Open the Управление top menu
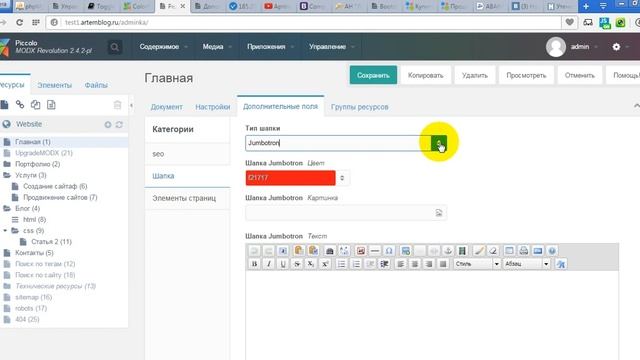The height and width of the screenshot is (360, 640). (331, 47)
